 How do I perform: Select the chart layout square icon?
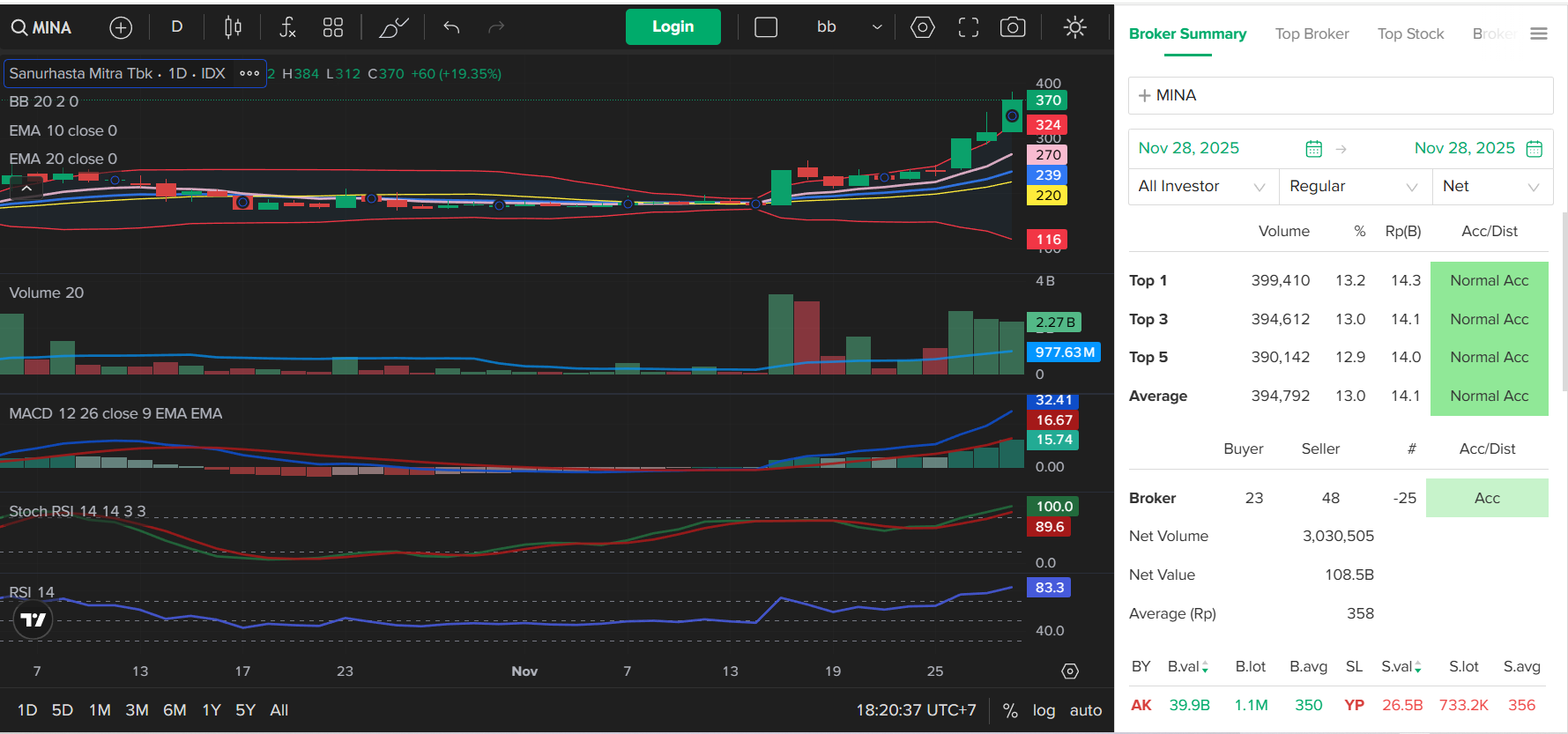[x=766, y=27]
